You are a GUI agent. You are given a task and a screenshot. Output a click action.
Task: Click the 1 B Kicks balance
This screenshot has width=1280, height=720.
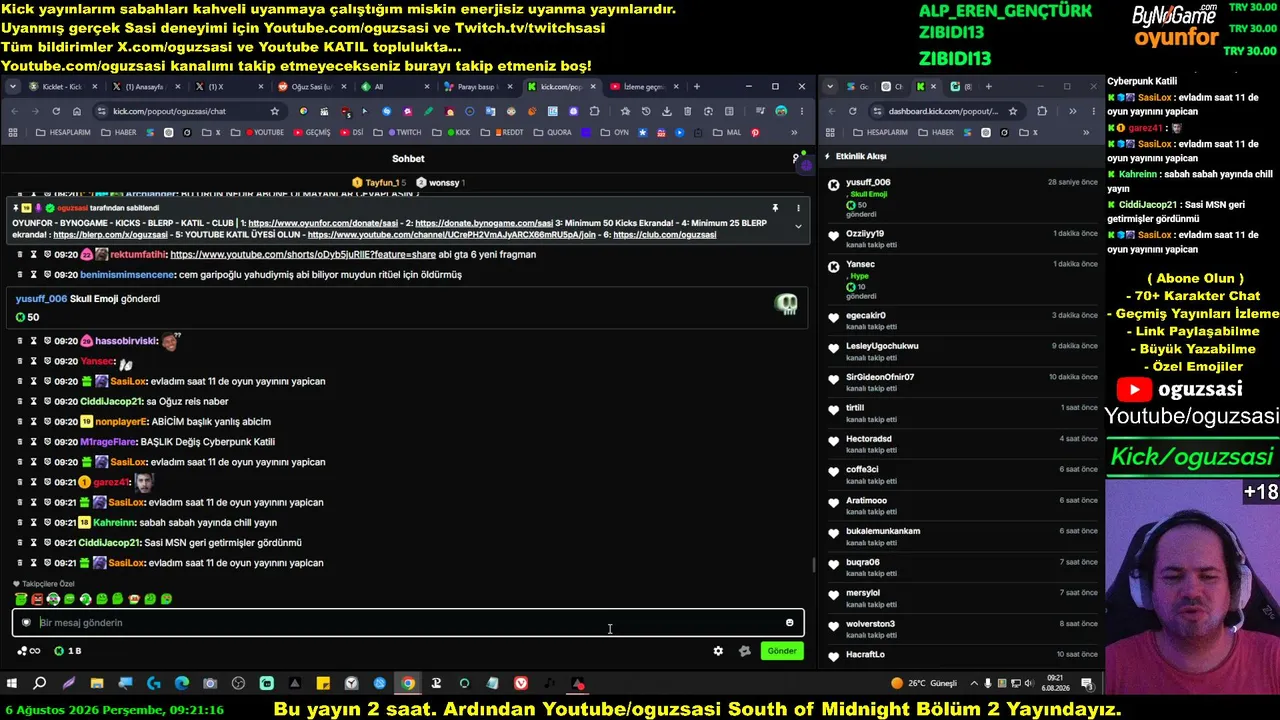point(68,651)
